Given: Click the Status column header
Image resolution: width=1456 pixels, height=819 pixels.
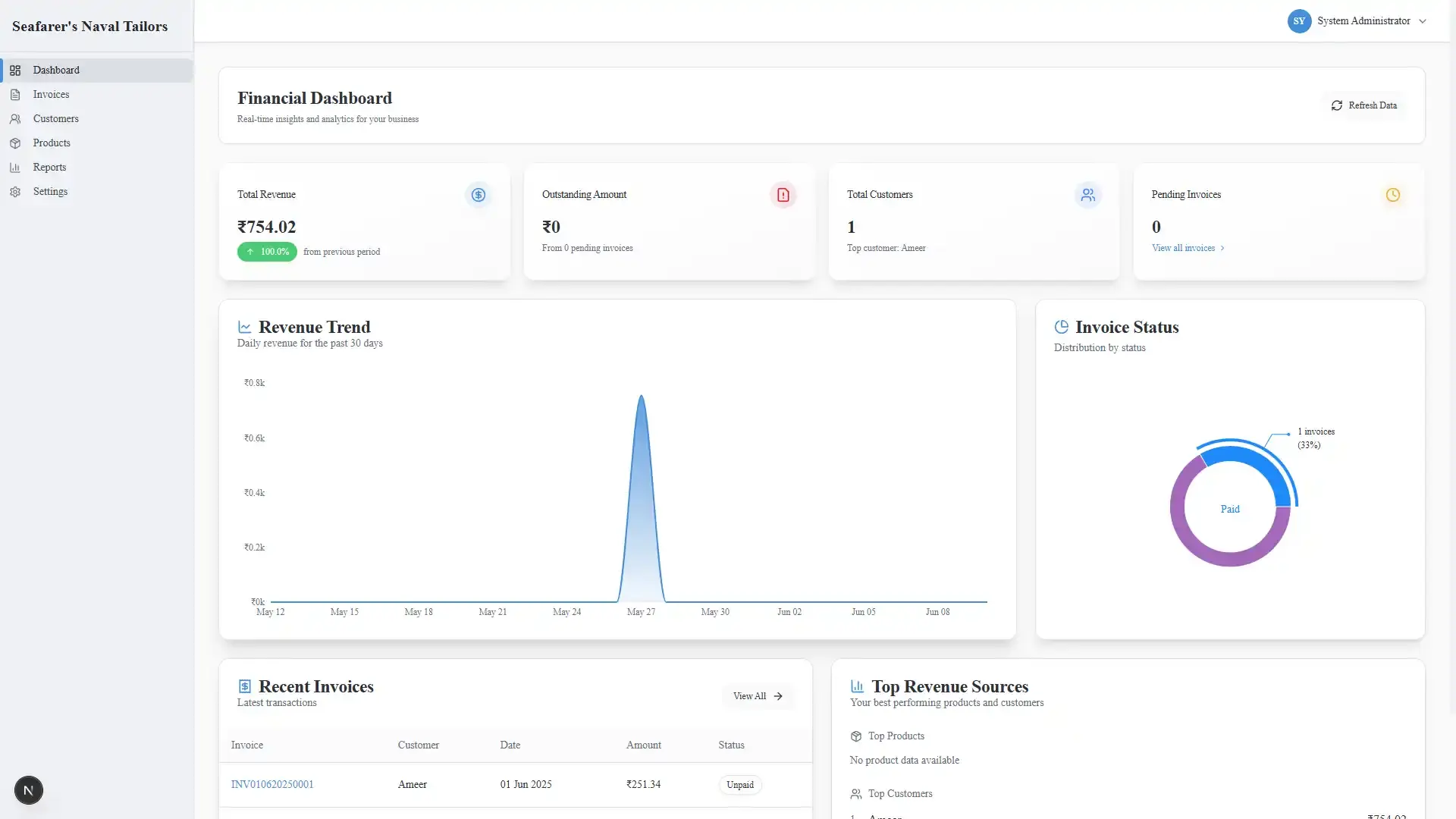Looking at the screenshot, I should point(732,745).
